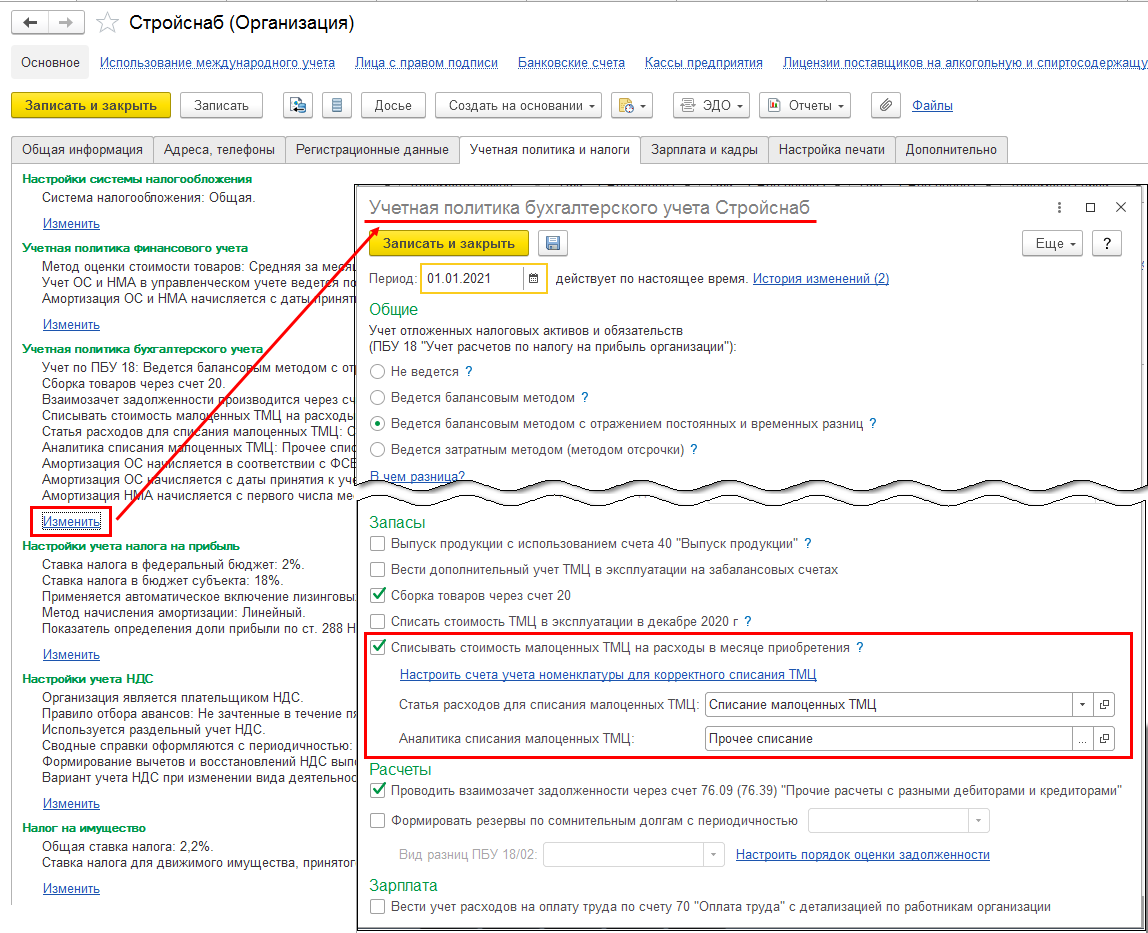1148x933 pixels.
Task: Open the Файлы link
Action: 932,105
